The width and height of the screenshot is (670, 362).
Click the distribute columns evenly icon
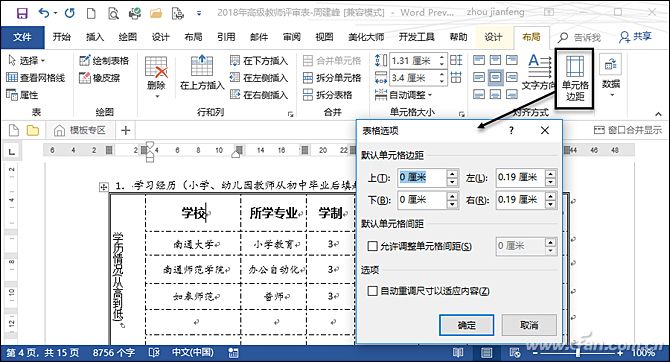point(456,77)
